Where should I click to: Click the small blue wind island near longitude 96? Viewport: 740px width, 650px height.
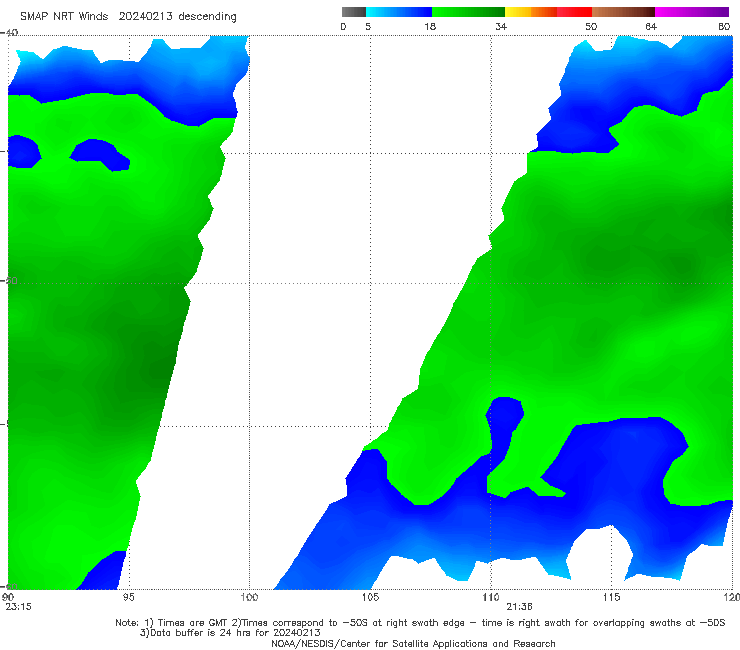coord(100,155)
